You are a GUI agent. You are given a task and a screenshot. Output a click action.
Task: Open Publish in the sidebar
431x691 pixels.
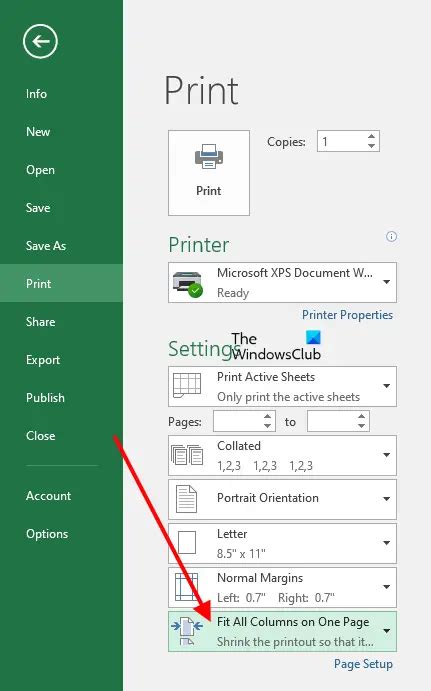tap(45, 398)
